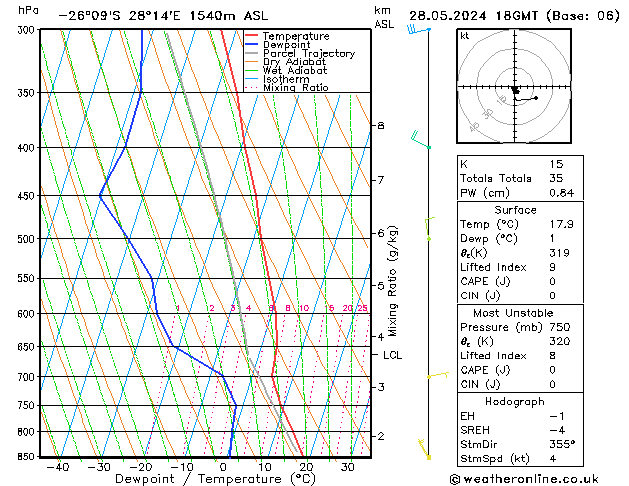The image size is (629, 486).
Task: Click the '30' temperature axis tick
Action: click(347, 467)
